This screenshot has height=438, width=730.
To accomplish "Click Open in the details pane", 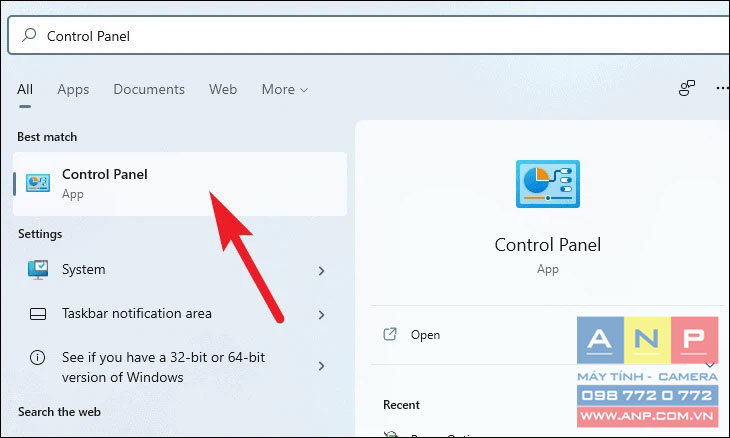I will click(x=425, y=335).
